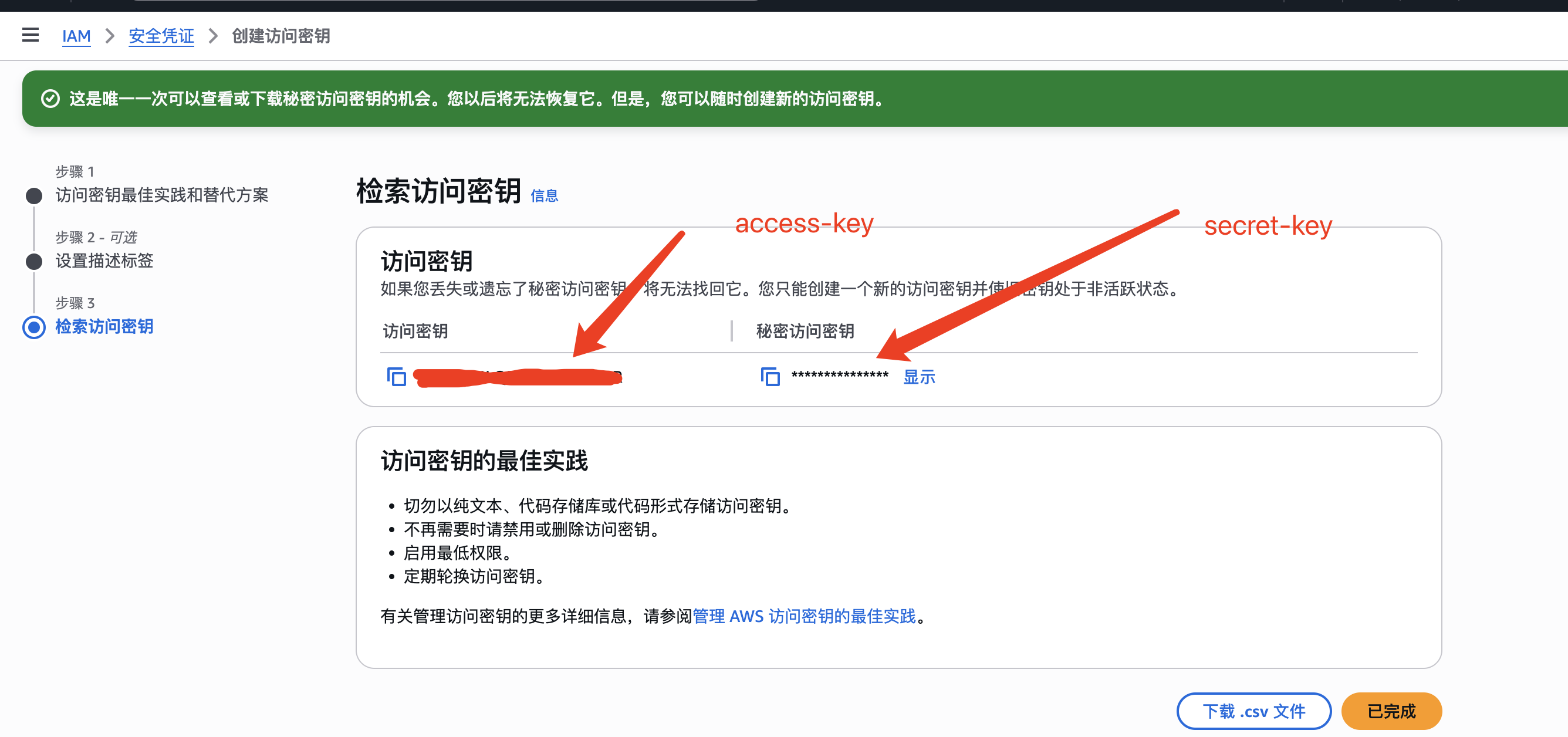Select the step 2 circle indicator
Viewport: 1568px width, 737px height.
34,262
